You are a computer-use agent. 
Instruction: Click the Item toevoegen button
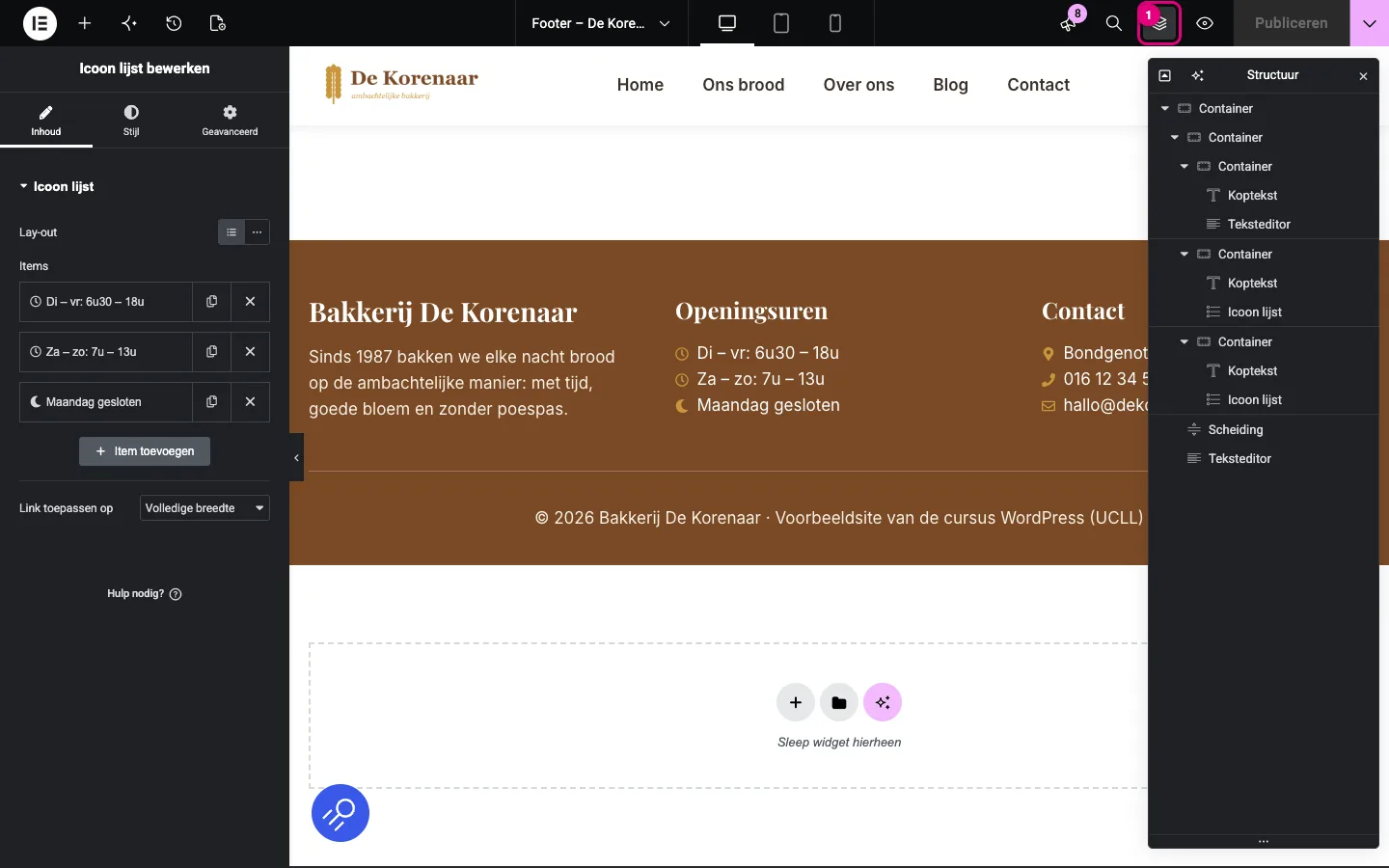(x=145, y=451)
